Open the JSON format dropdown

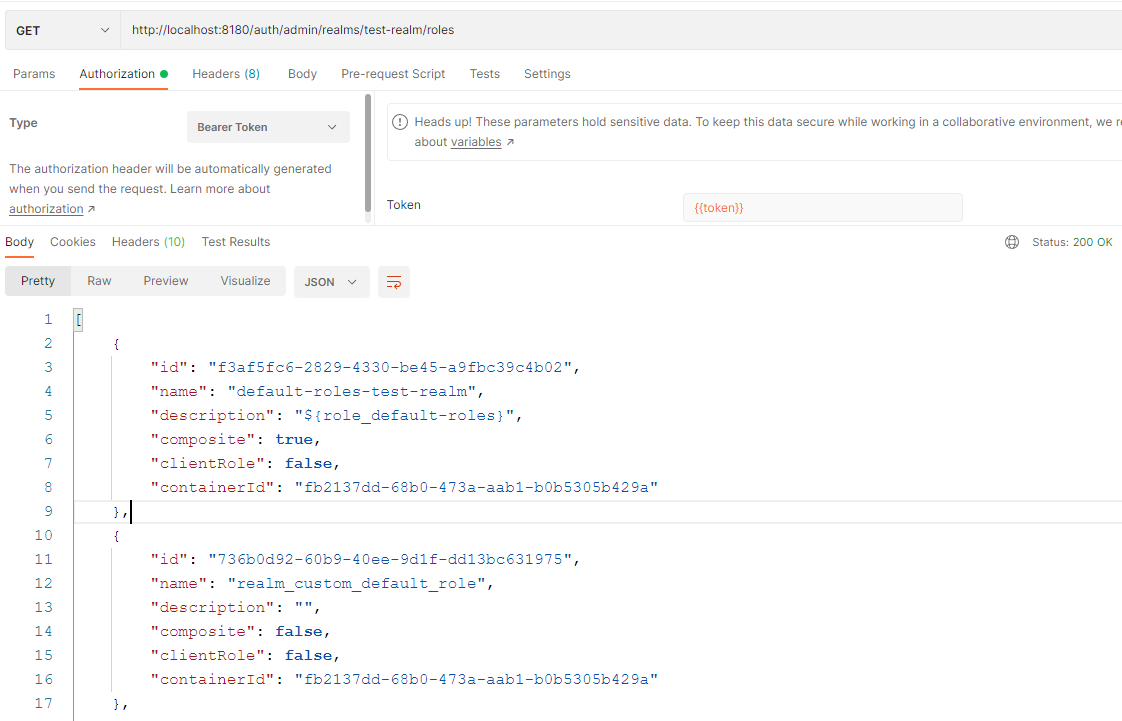pyautogui.click(x=331, y=282)
